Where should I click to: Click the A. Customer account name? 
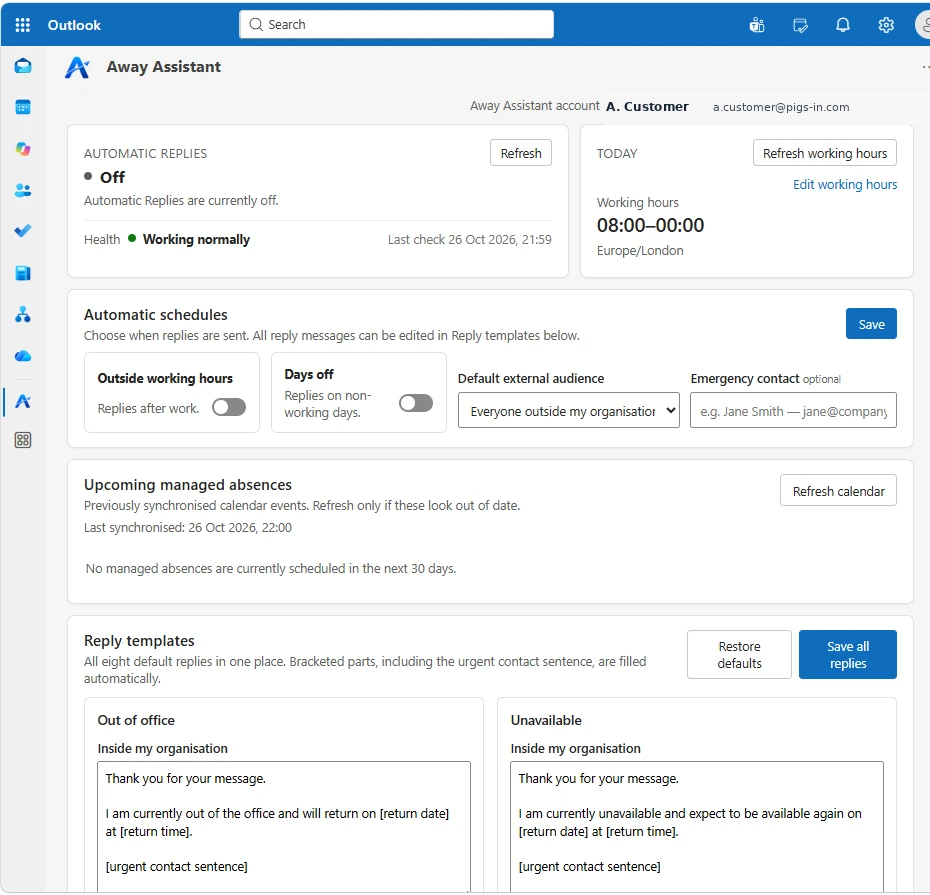[647, 107]
